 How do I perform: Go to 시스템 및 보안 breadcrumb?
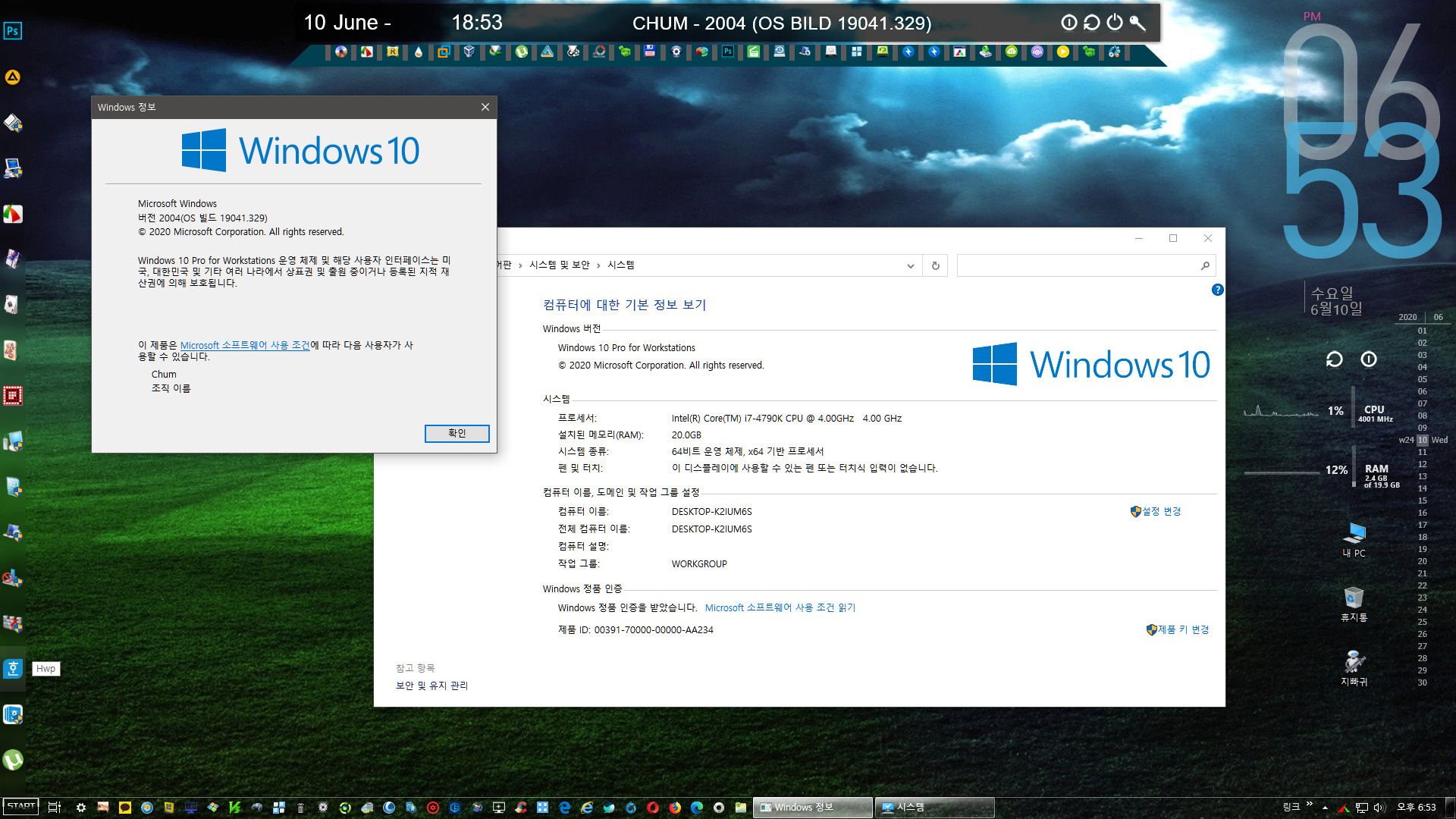[559, 265]
